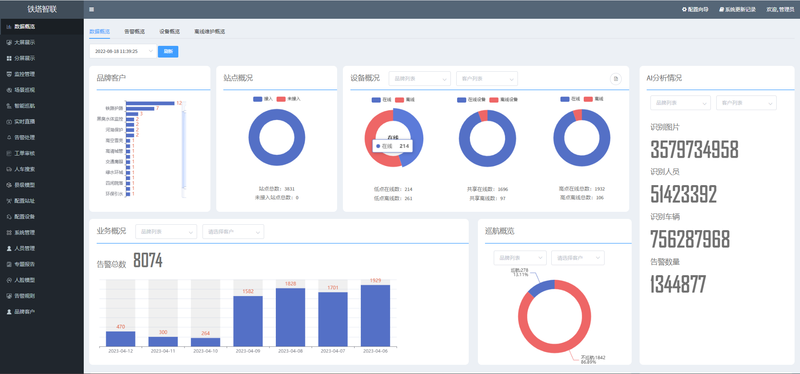
Task: Expand 品牌列表 dropdown in 设备概况 panel
Action: [x=419, y=79]
